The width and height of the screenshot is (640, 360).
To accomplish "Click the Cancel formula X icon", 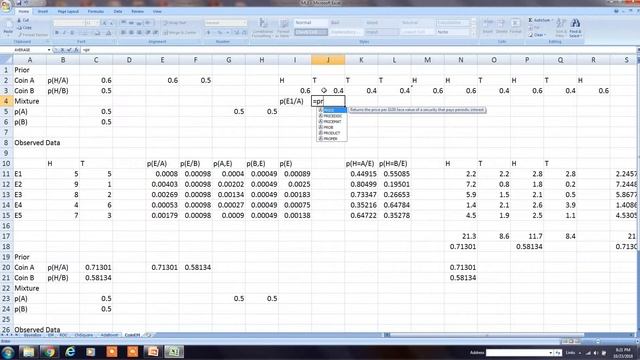I will 62,50.
